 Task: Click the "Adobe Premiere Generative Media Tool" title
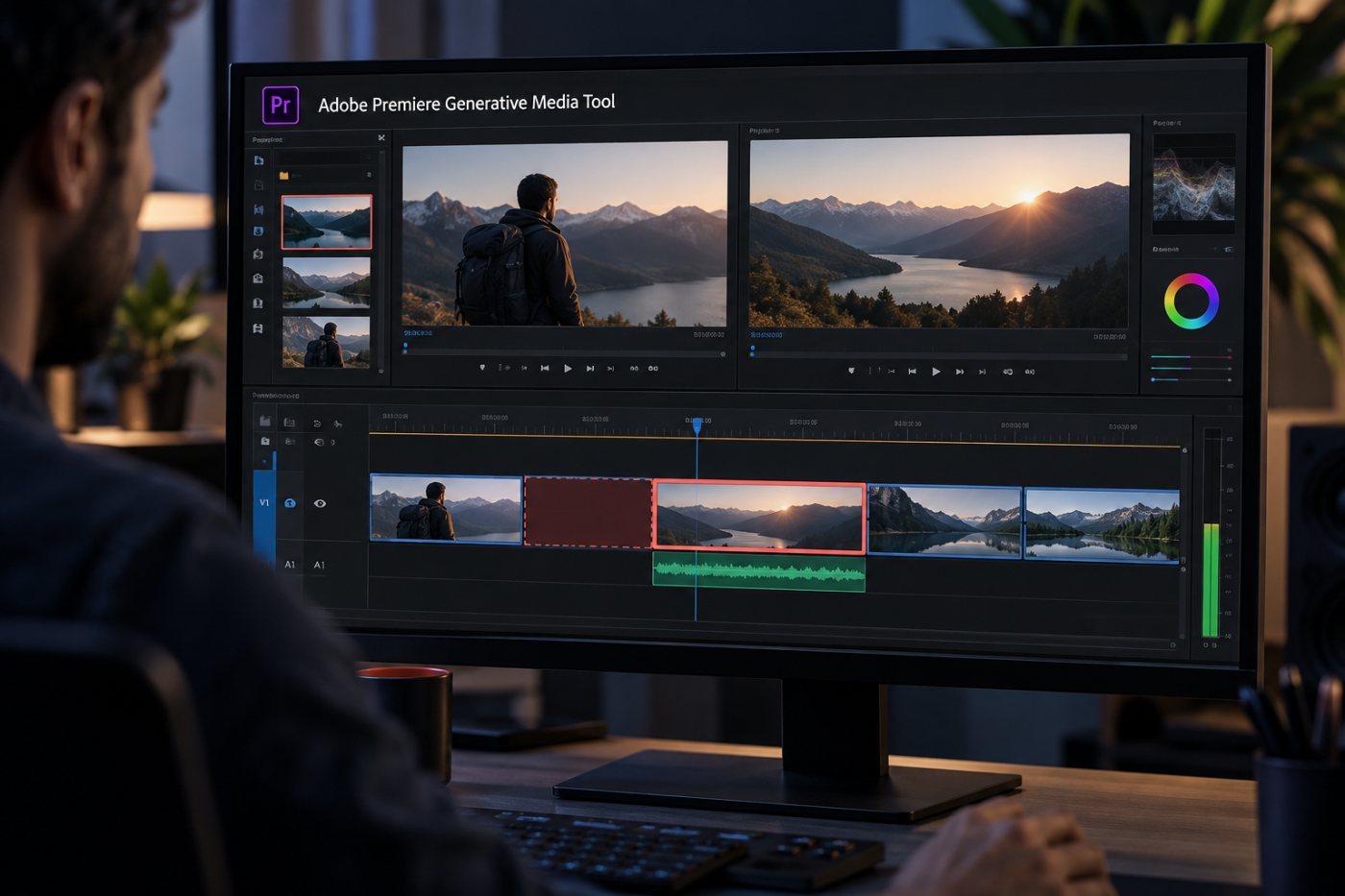[x=466, y=103]
